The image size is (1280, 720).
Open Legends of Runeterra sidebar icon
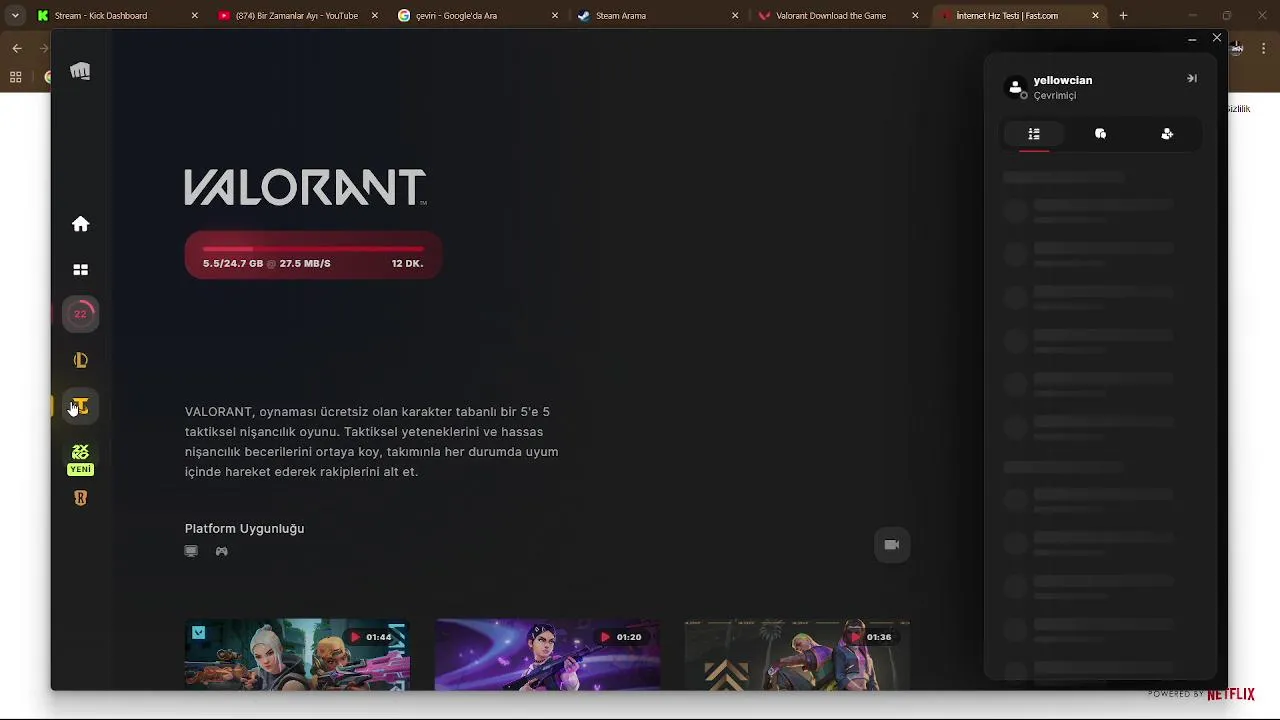[x=81, y=498]
